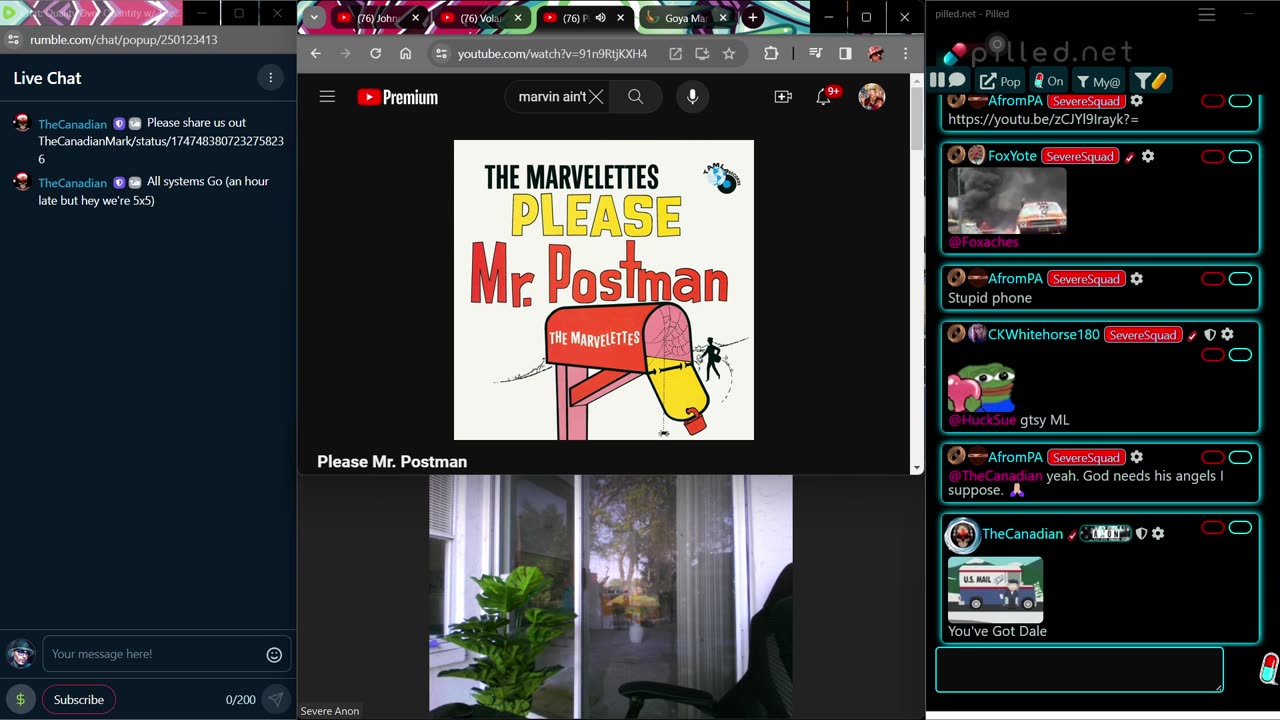Open the burning car image from FoxYote
The image size is (1280, 720).
coord(1007,200)
